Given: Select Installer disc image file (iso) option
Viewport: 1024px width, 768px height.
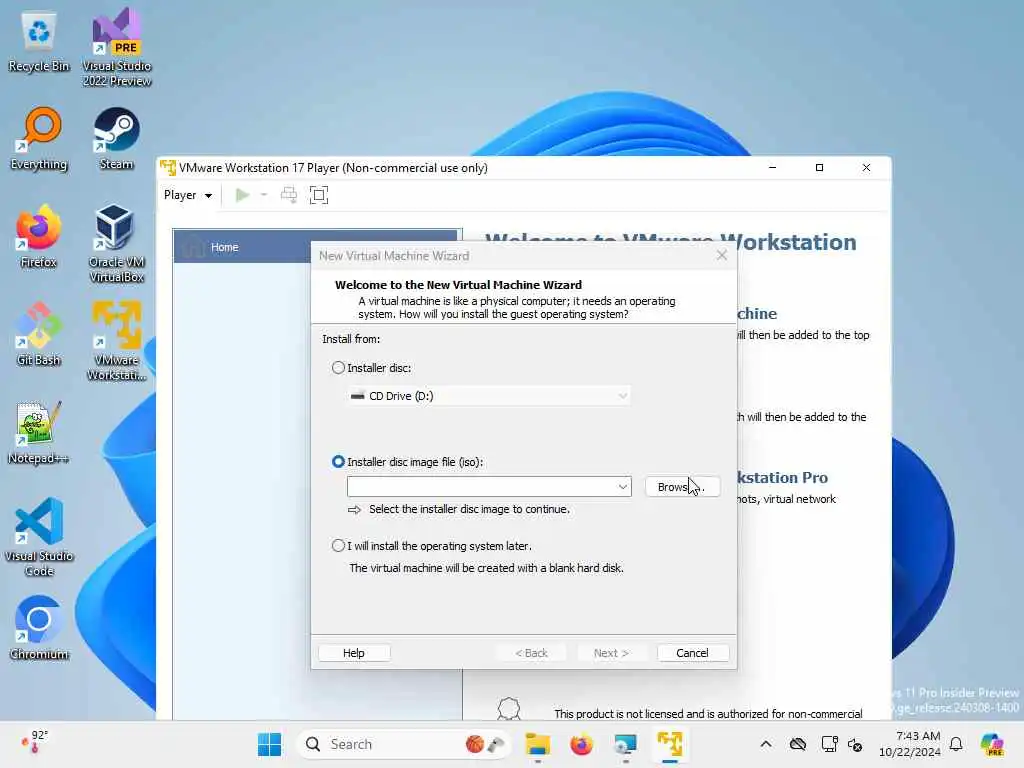Looking at the screenshot, I should pyautogui.click(x=338, y=462).
